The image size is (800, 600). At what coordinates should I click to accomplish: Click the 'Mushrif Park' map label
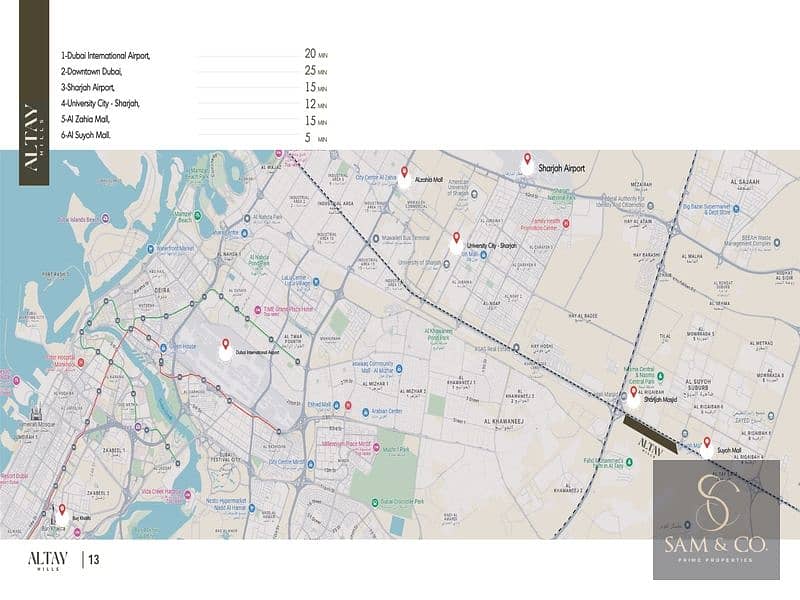pyautogui.click(x=396, y=450)
